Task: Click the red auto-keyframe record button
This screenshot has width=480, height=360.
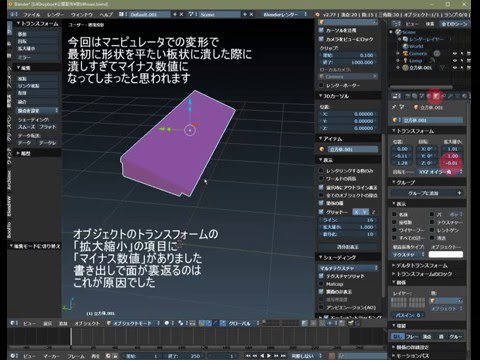Action: coord(332,356)
